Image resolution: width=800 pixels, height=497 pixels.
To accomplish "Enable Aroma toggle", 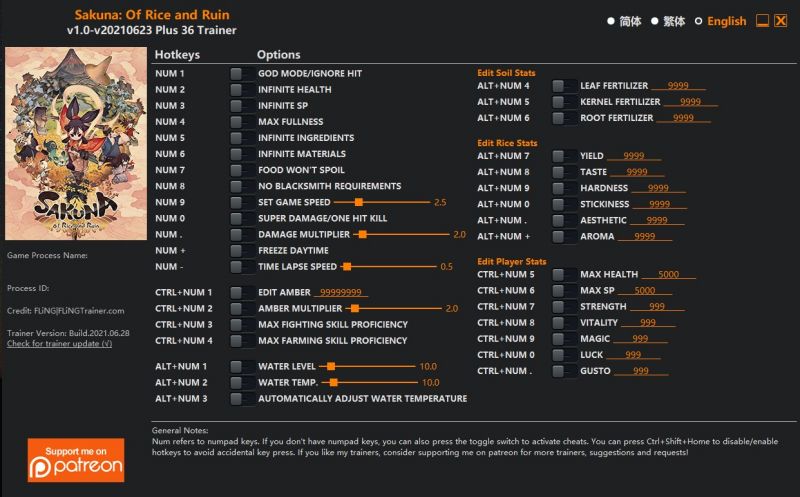I will [x=564, y=237].
